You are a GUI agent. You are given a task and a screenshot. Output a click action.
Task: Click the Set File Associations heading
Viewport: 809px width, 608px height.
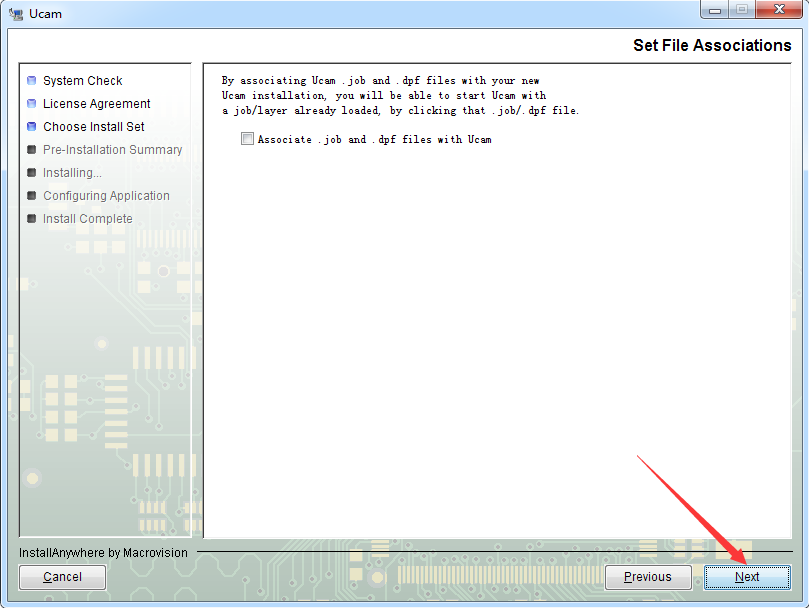point(712,45)
